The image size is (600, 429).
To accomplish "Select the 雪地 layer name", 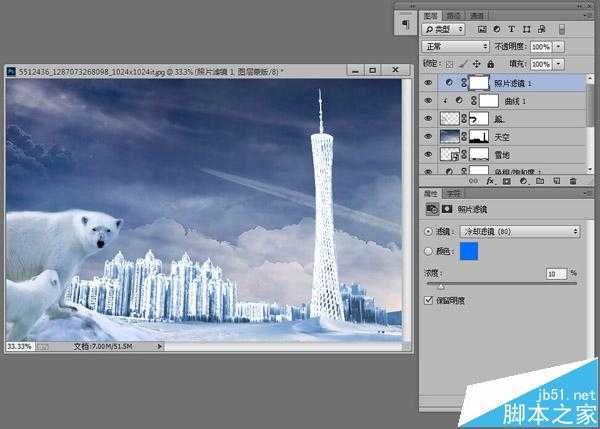I will (502, 155).
